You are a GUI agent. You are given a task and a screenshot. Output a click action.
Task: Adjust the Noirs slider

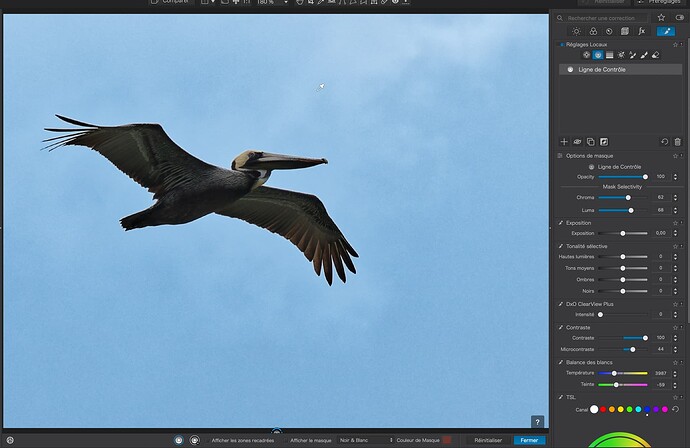pos(623,291)
